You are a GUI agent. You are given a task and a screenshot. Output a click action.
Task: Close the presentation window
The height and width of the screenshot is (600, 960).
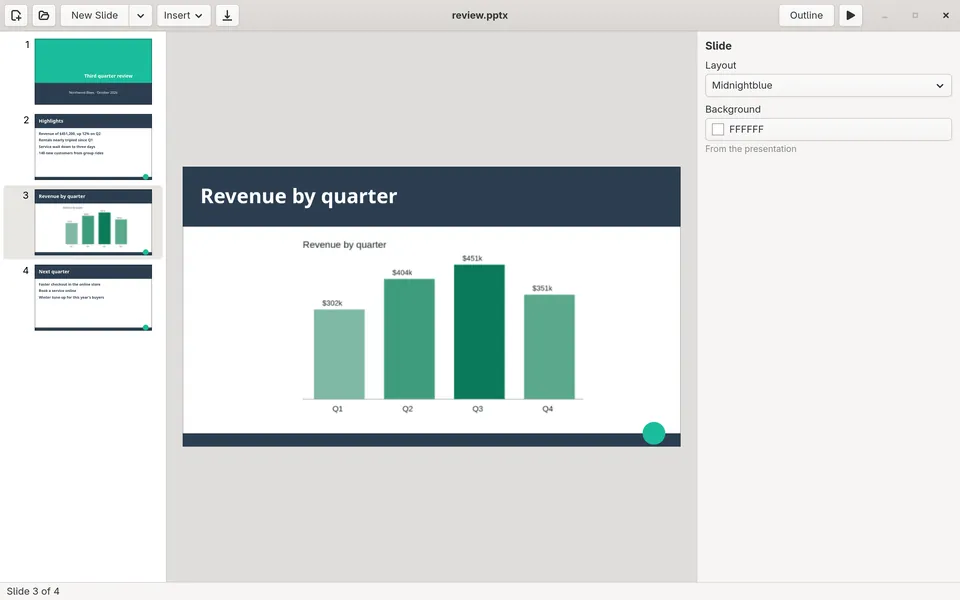[945, 15]
